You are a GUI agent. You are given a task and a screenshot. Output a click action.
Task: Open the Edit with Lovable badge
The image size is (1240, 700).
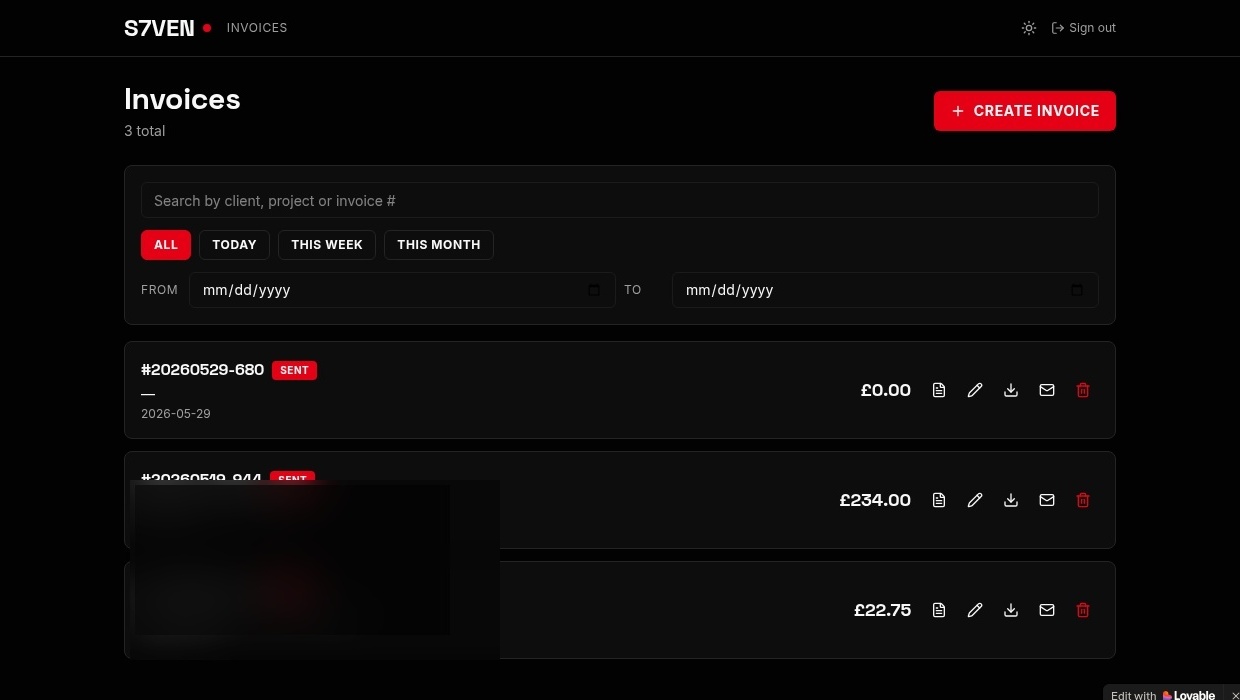click(1163, 694)
